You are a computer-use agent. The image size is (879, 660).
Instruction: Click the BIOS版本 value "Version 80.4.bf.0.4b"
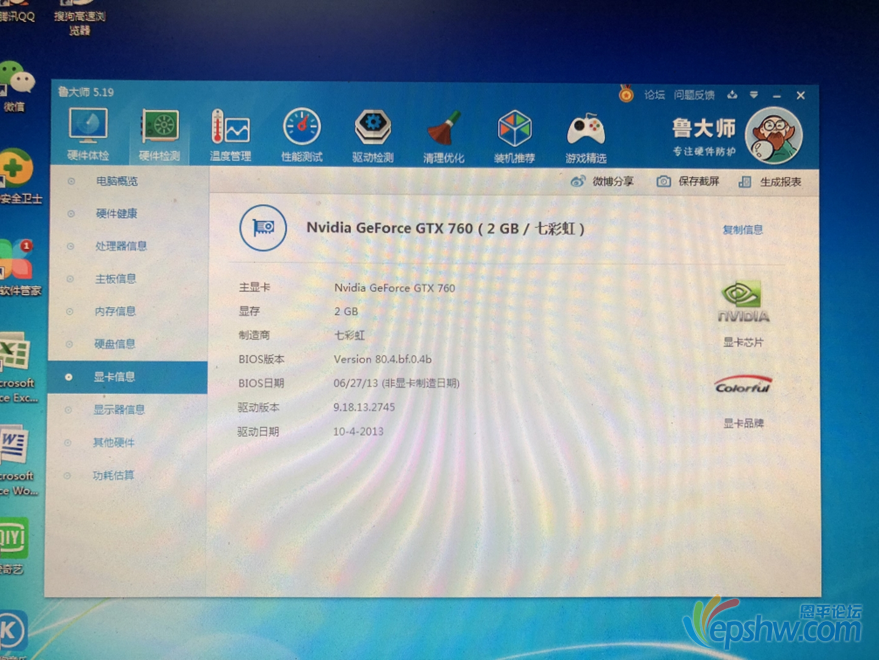pyautogui.click(x=382, y=359)
